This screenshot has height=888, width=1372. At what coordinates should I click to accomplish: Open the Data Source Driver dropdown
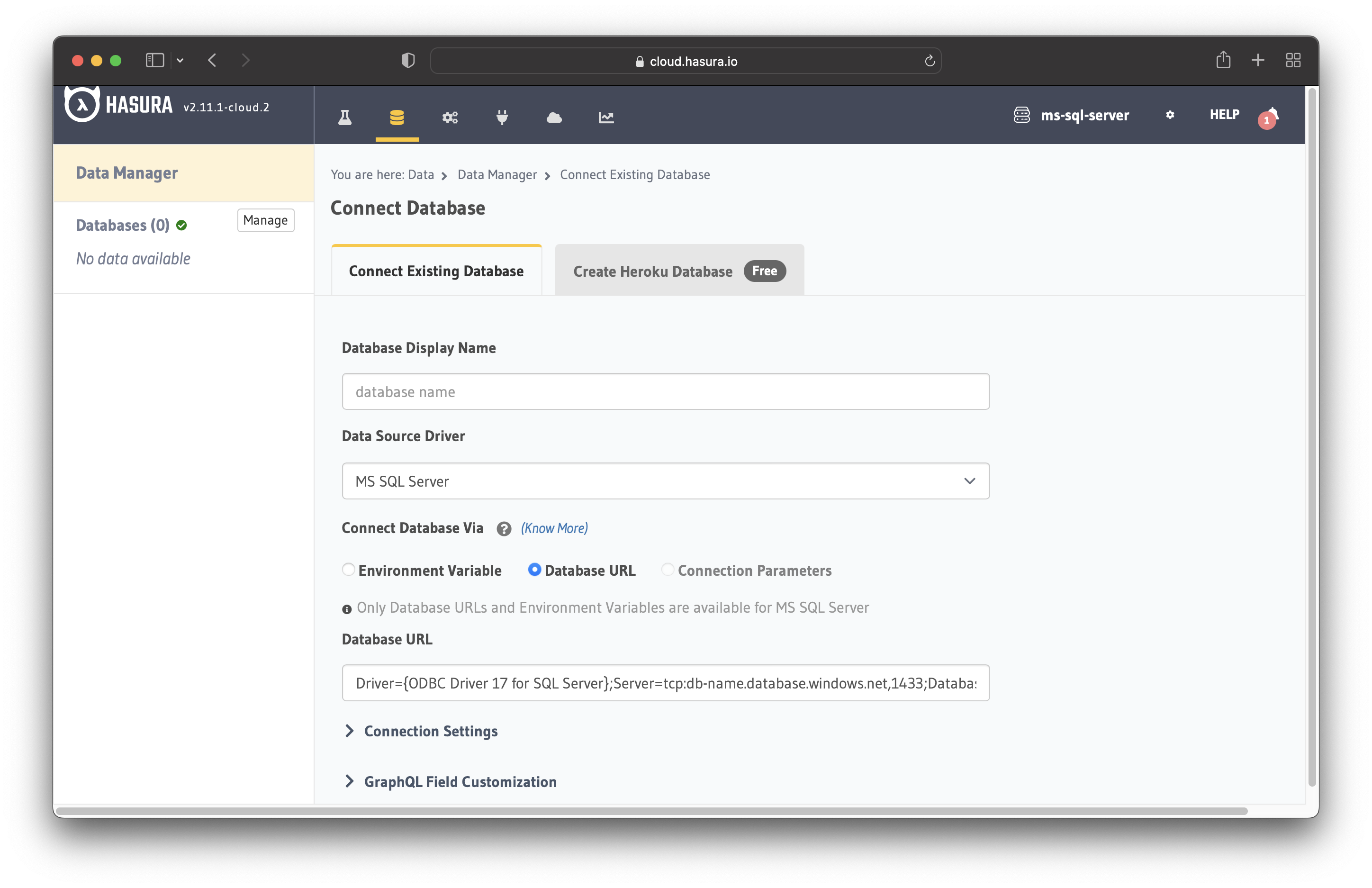pyautogui.click(x=665, y=481)
